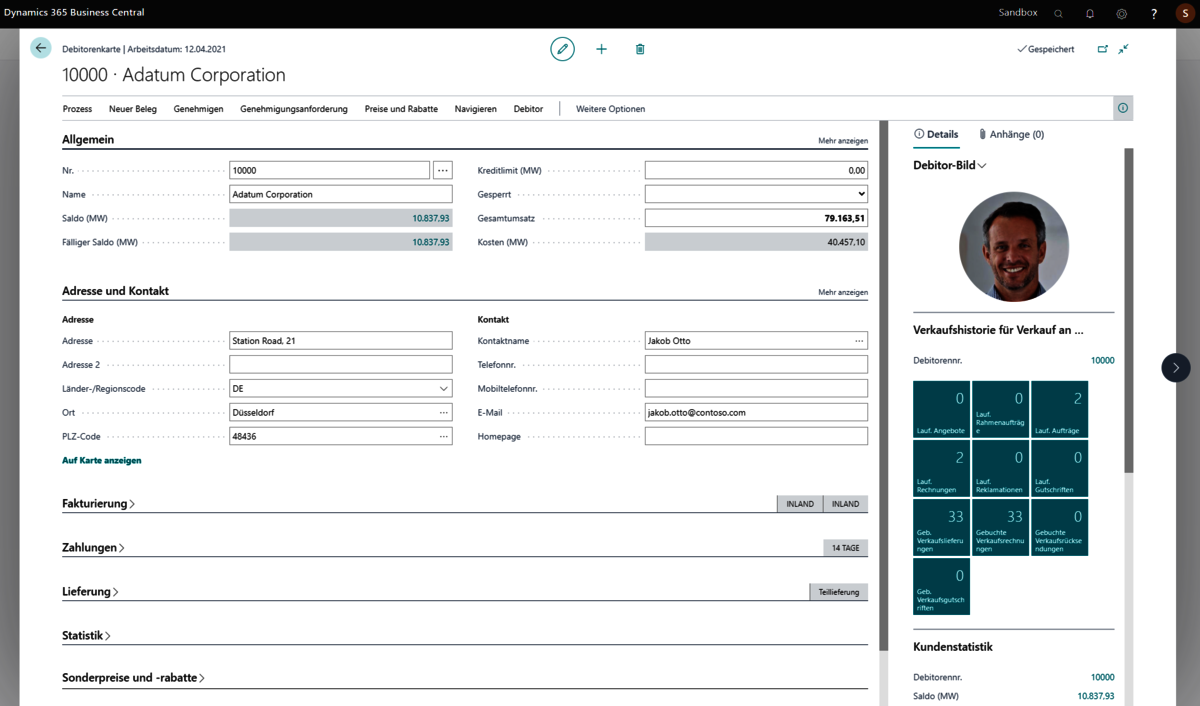The image size is (1200, 706).
Task: Open settings gear icon
Action: (x=1122, y=14)
